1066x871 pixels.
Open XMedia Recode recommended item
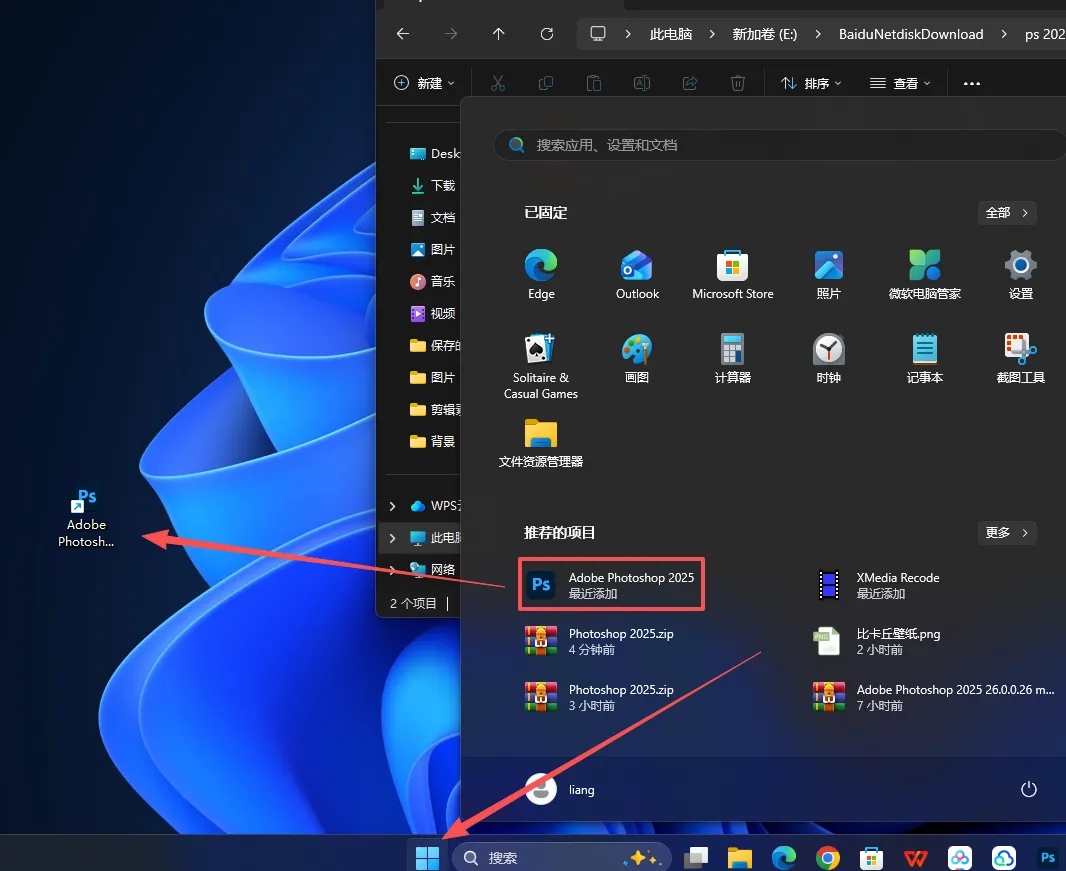point(878,585)
